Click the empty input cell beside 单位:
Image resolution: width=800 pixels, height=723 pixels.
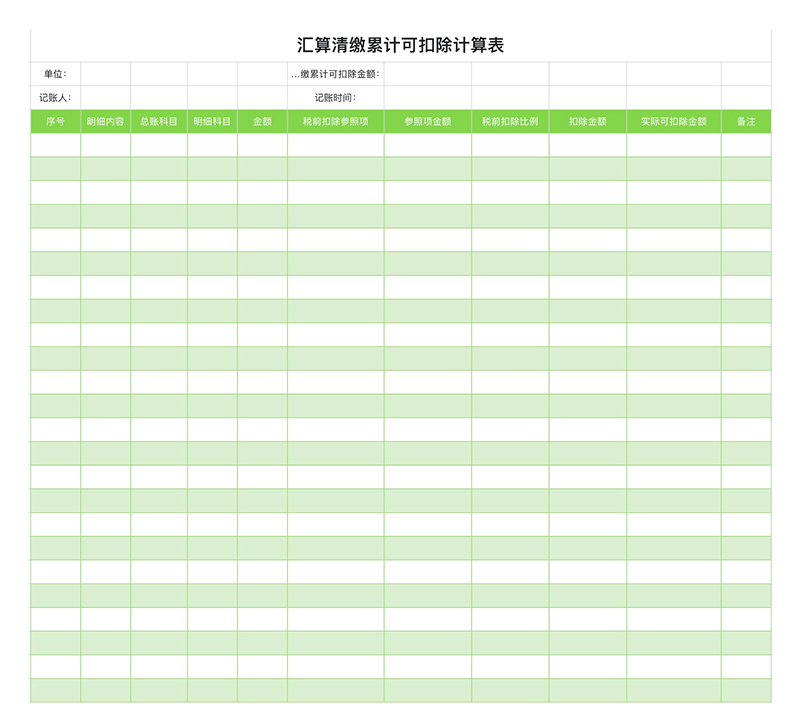(x=105, y=74)
